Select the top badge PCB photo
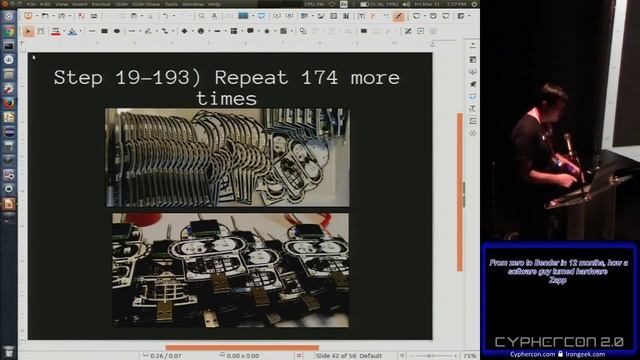The width and height of the screenshot is (640, 360). (x=227, y=158)
